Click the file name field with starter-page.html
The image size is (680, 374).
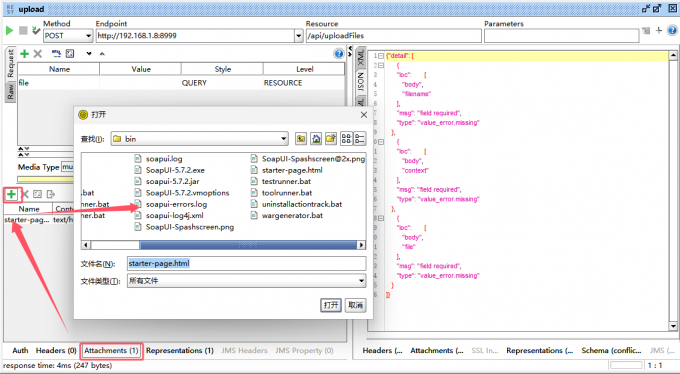[x=247, y=263]
